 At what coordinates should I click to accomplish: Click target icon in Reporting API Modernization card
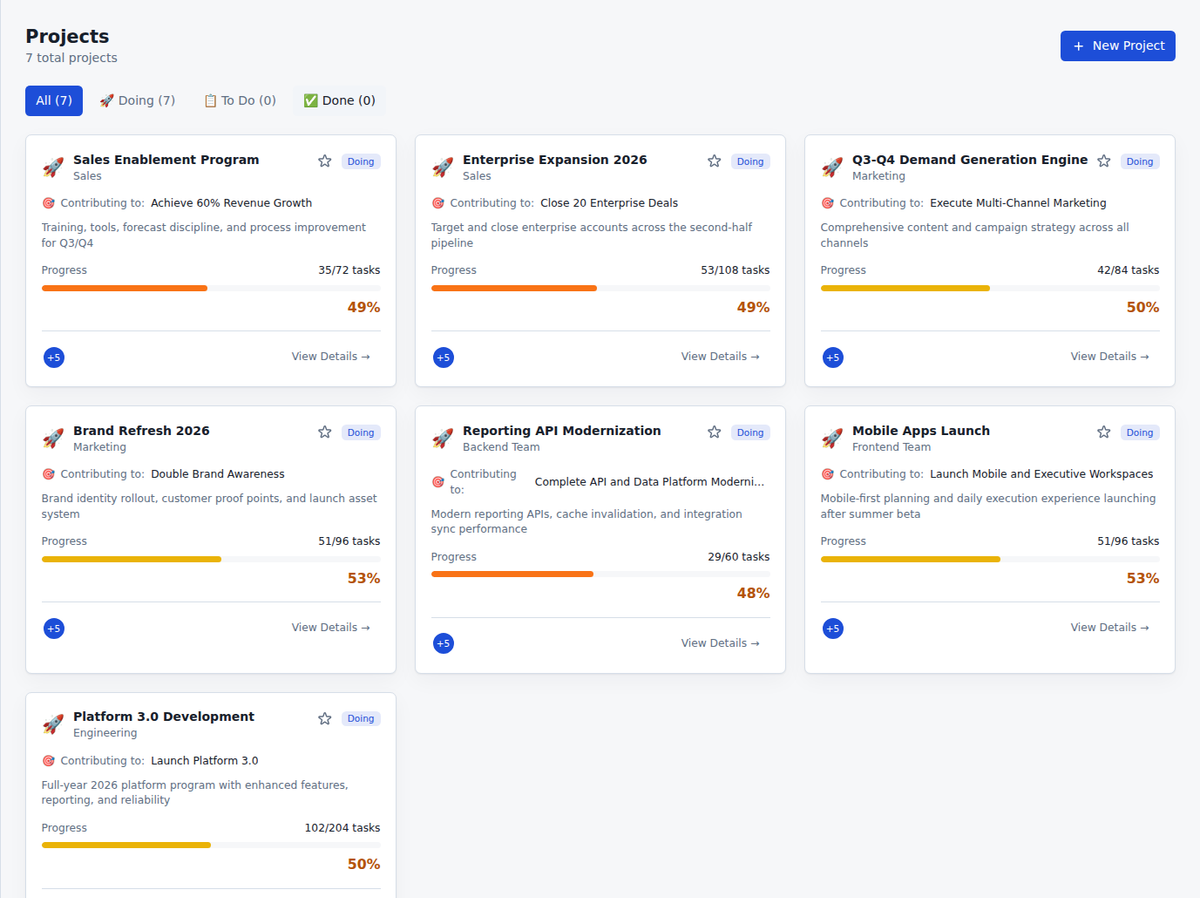pyautogui.click(x=437, y=482)
